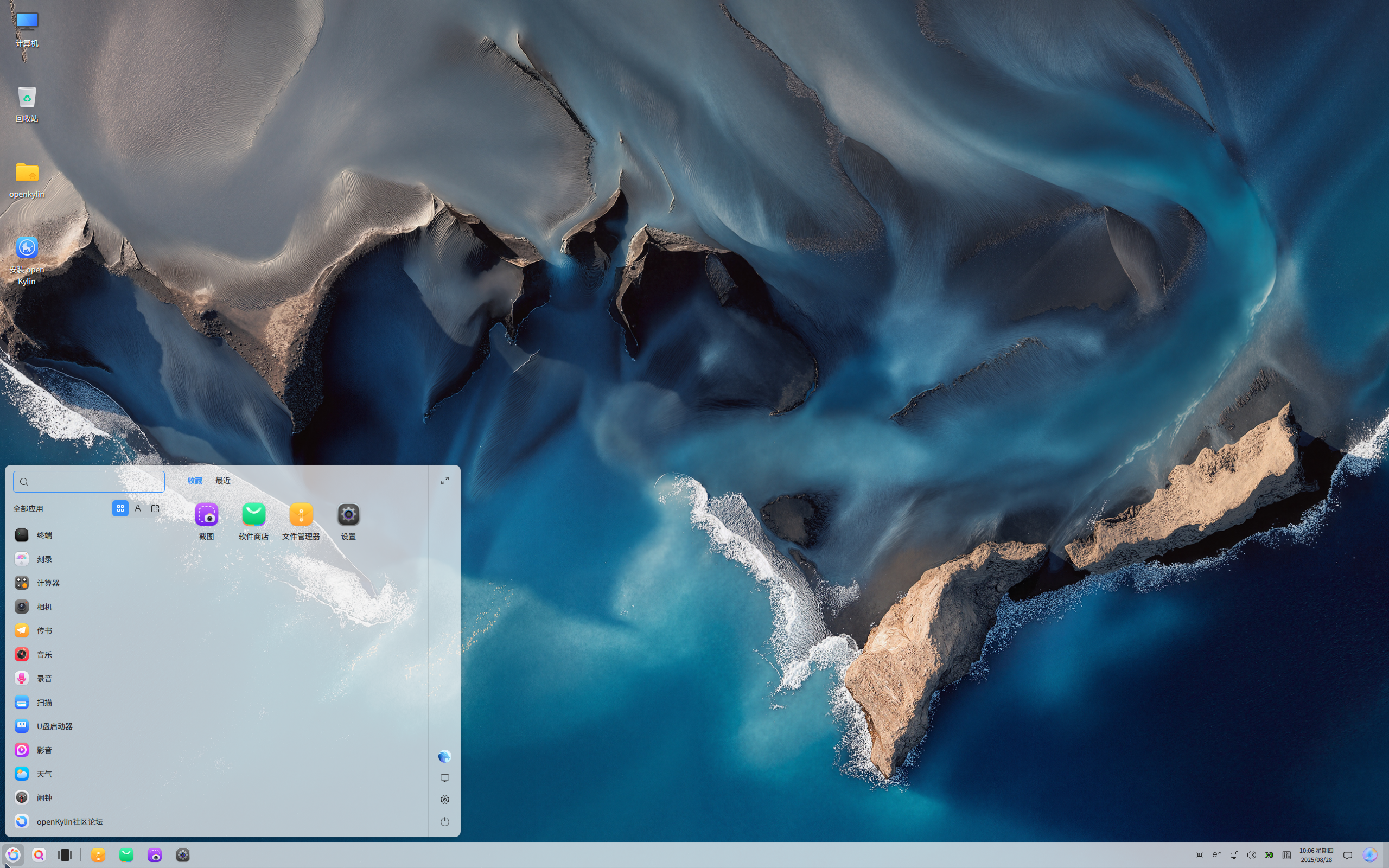The height and width of the screenshot is (868, 1389).
Task: Open U盘启动器 USB boot creator
Action: tap(89, 726)
